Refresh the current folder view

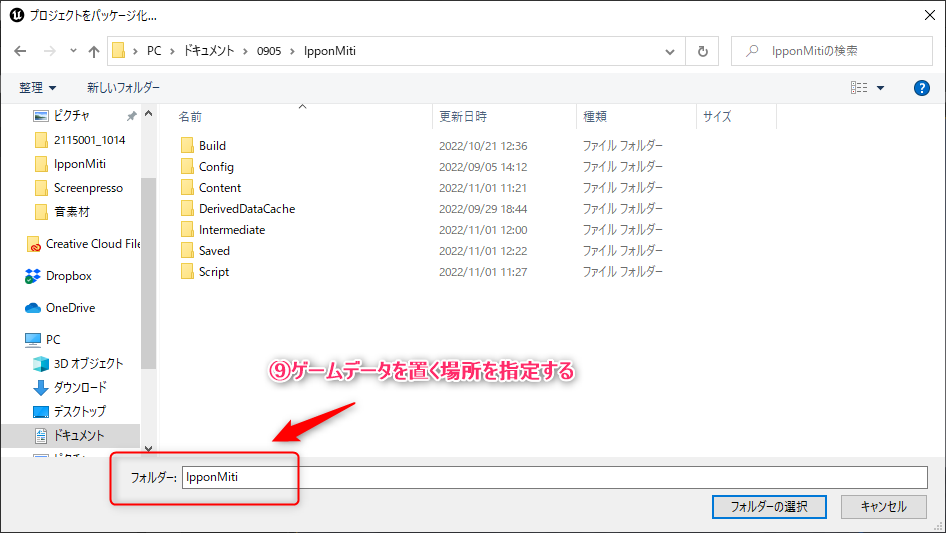703,51
